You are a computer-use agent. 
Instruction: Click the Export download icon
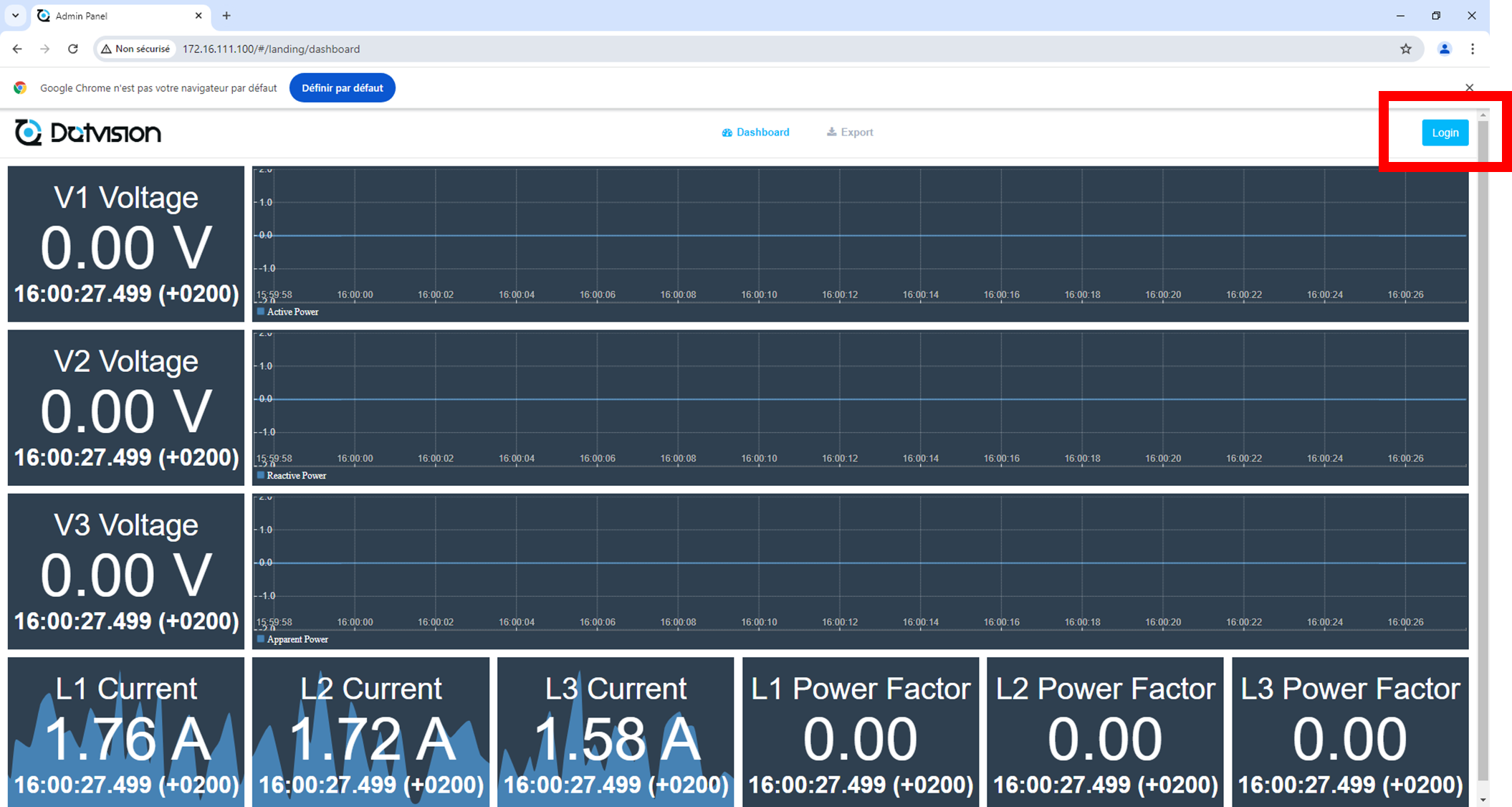831,132
